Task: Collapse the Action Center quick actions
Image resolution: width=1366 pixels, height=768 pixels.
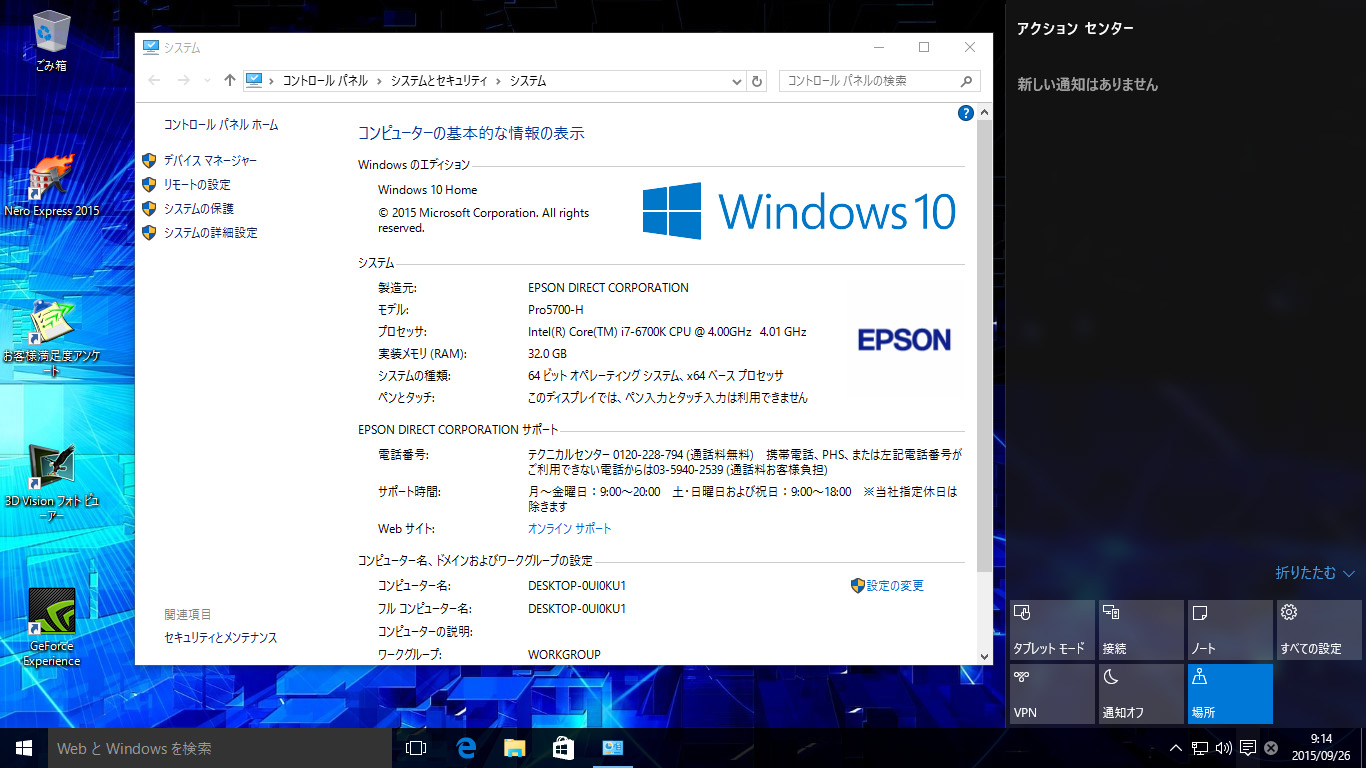Action: click(1315, 573)
